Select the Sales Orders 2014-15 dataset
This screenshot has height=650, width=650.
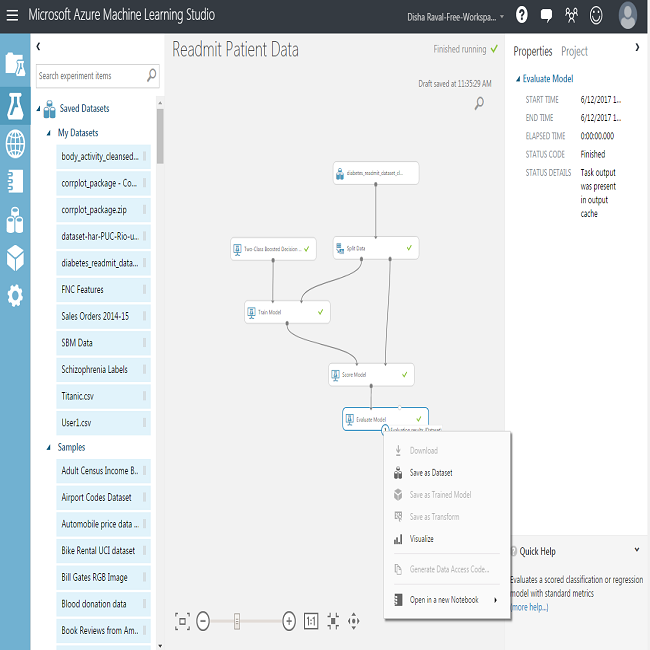pos(103,316)
